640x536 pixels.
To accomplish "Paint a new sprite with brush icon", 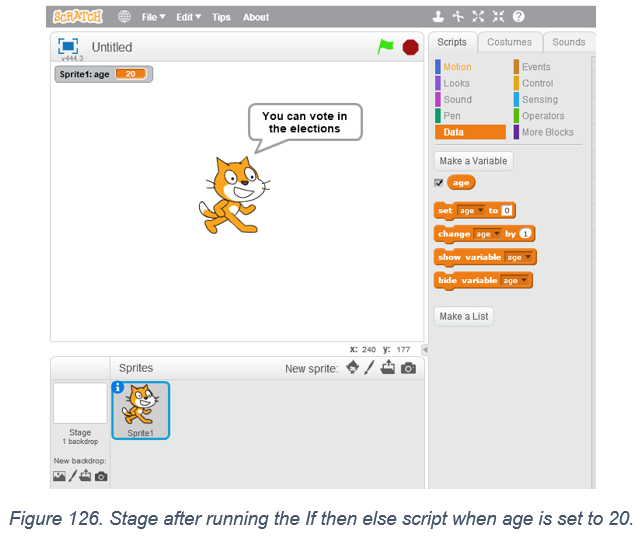I will 369,367.
